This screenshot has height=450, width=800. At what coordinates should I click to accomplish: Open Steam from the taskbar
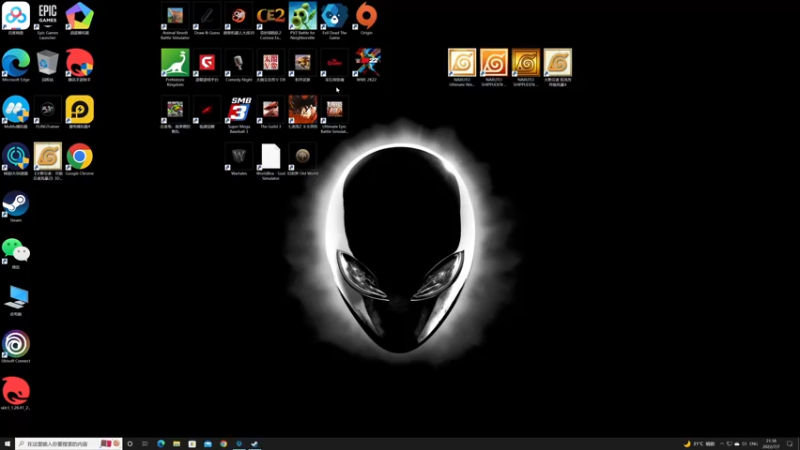click(255, 444)
